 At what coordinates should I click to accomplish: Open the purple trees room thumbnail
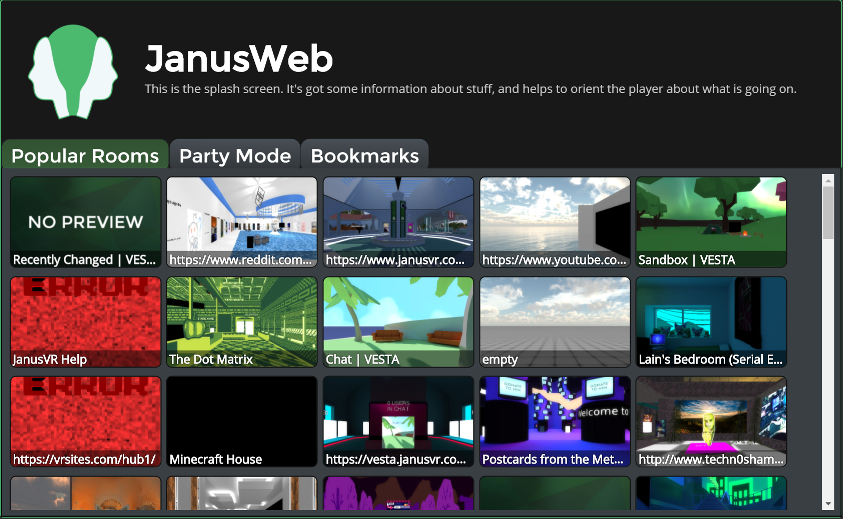click(398, 493)
